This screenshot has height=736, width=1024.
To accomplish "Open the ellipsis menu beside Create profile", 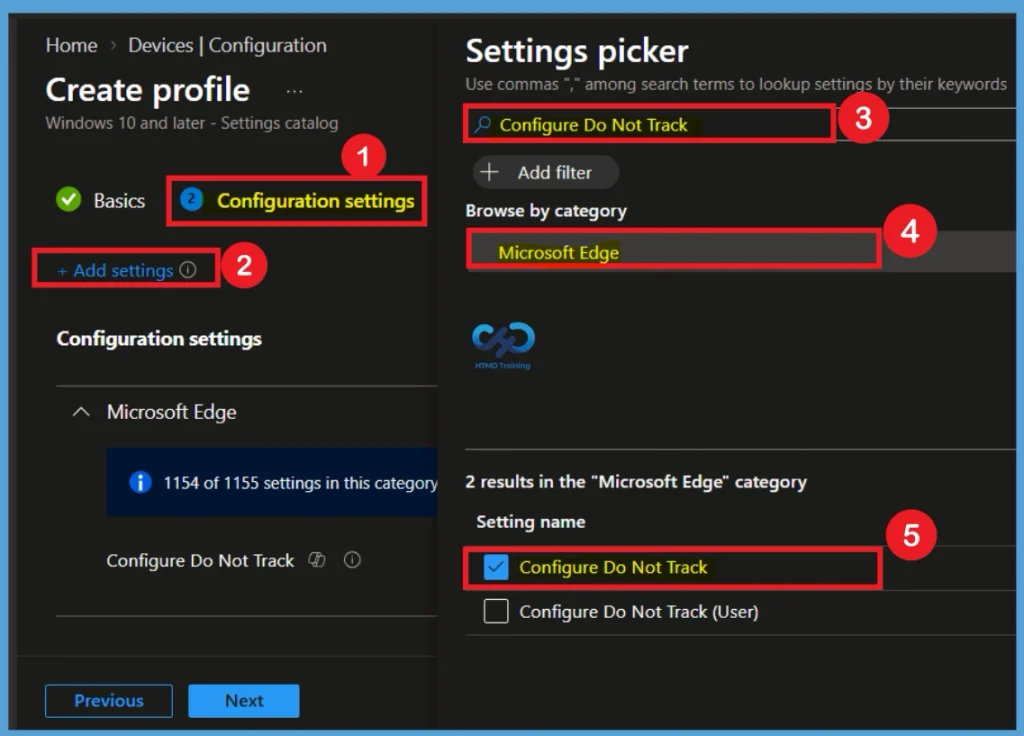I will pos(295,91).
